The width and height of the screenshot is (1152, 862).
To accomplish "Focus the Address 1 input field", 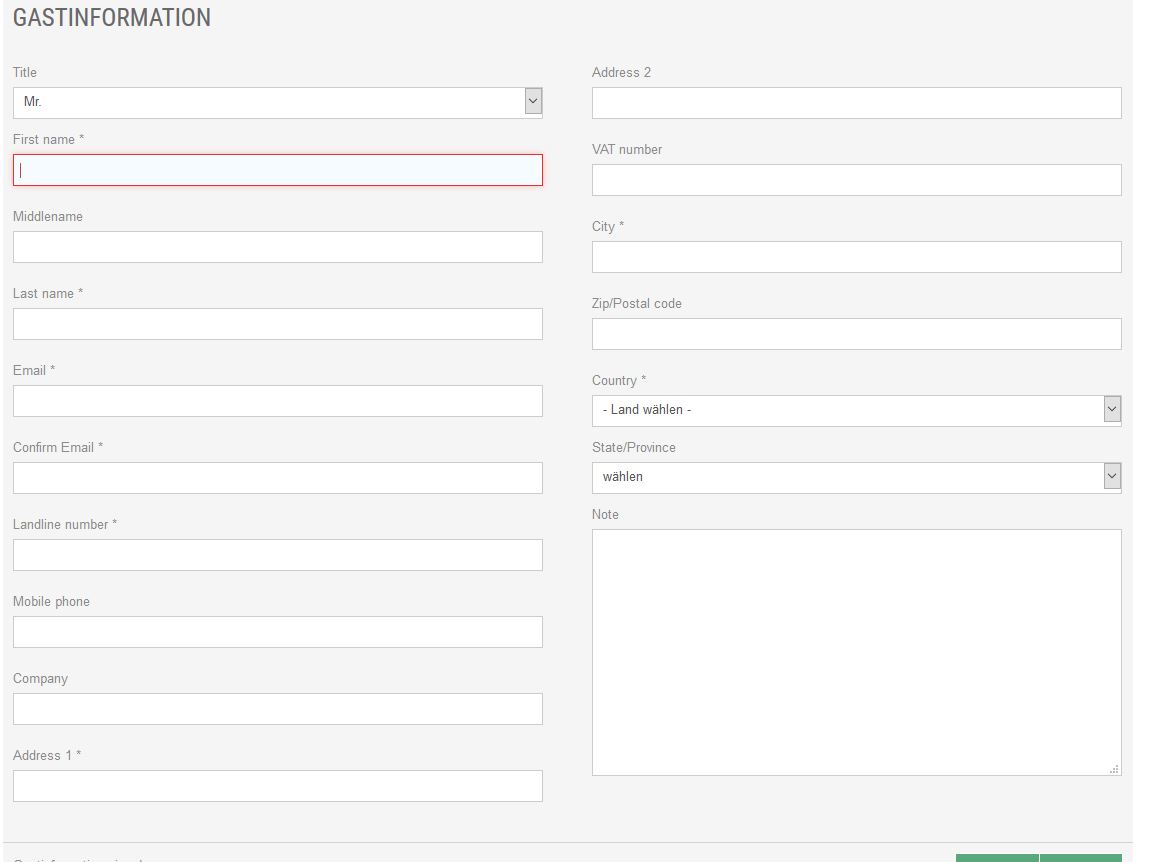I will point(277,786).
